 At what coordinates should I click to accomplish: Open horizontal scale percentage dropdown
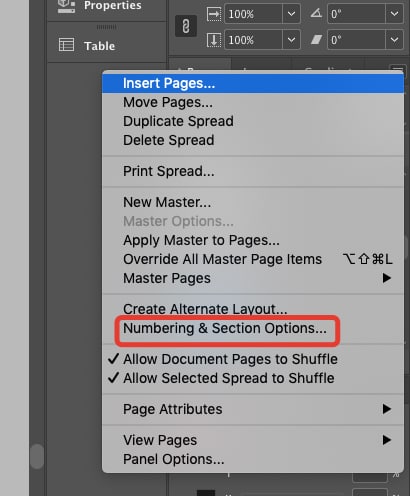291,14
